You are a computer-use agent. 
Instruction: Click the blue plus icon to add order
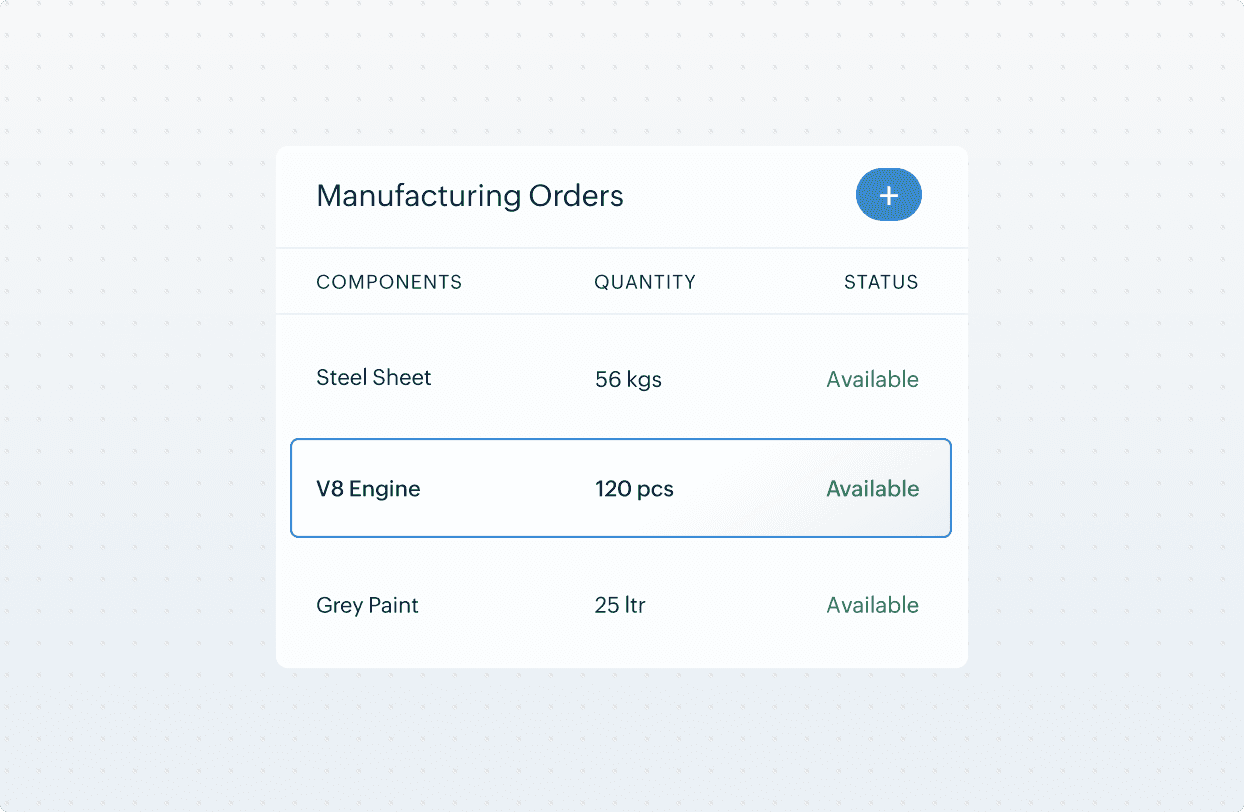(889, 195)
